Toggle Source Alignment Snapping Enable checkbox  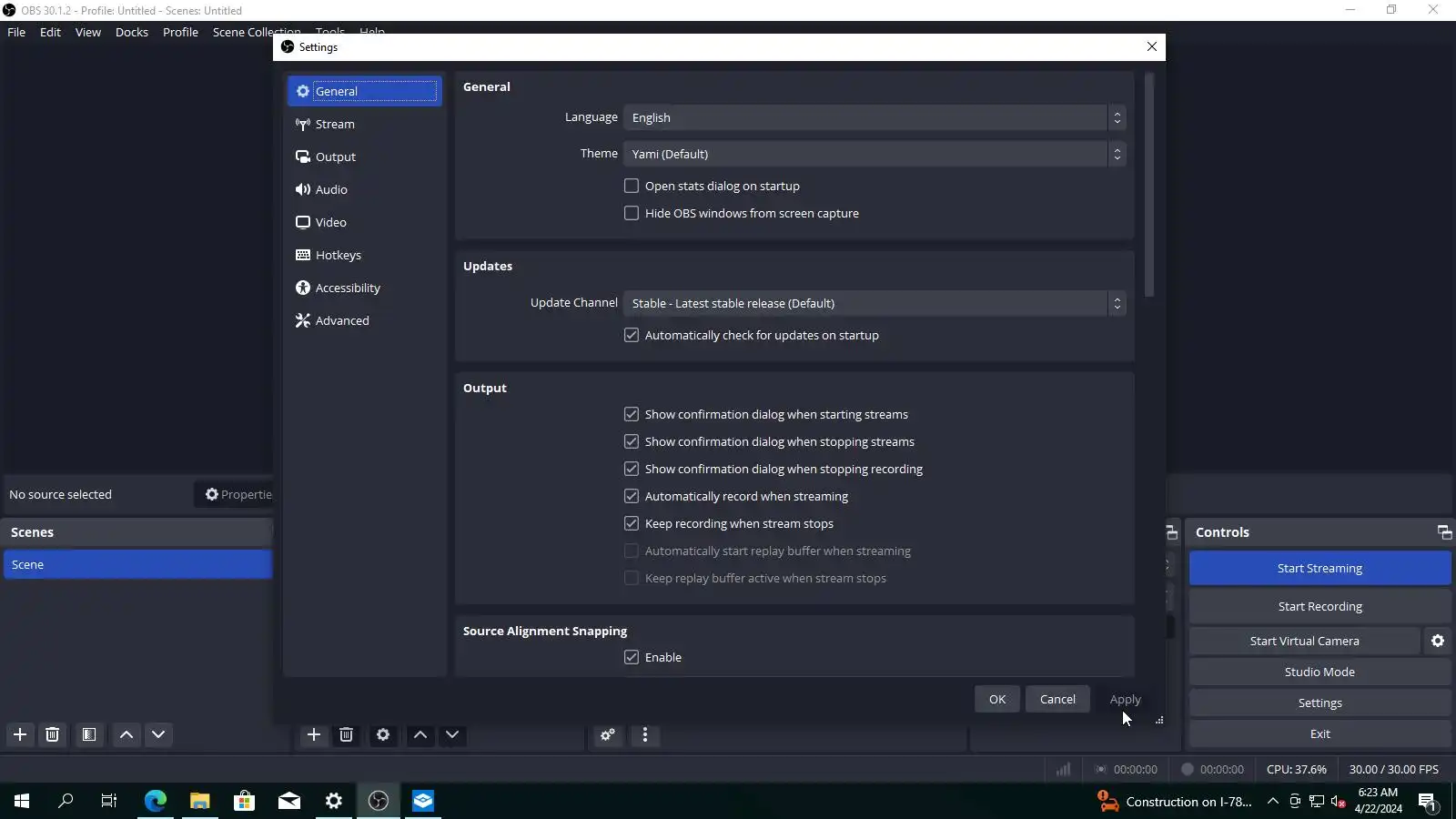point(632,657)
